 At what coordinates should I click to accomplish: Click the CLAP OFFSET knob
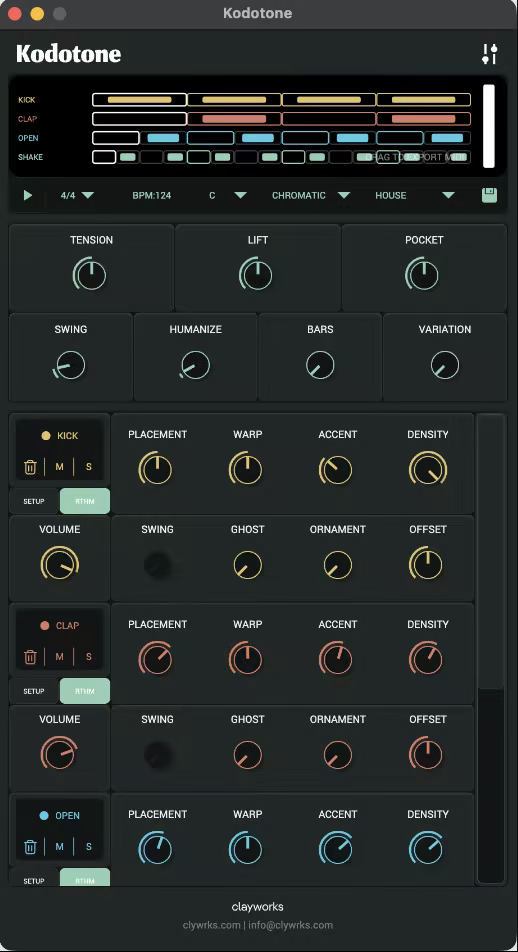tap(426, 753)
